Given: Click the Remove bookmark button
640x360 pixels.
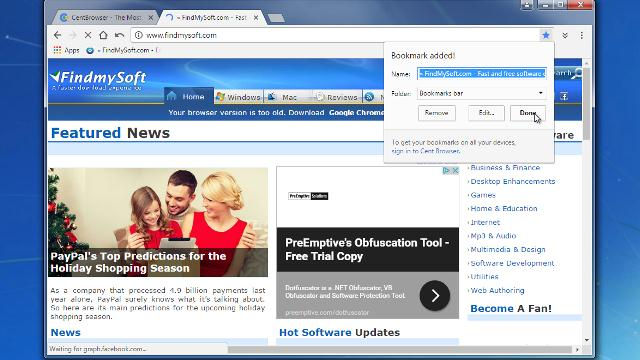Looking at the screenshot, I should [x=437, y=113].
